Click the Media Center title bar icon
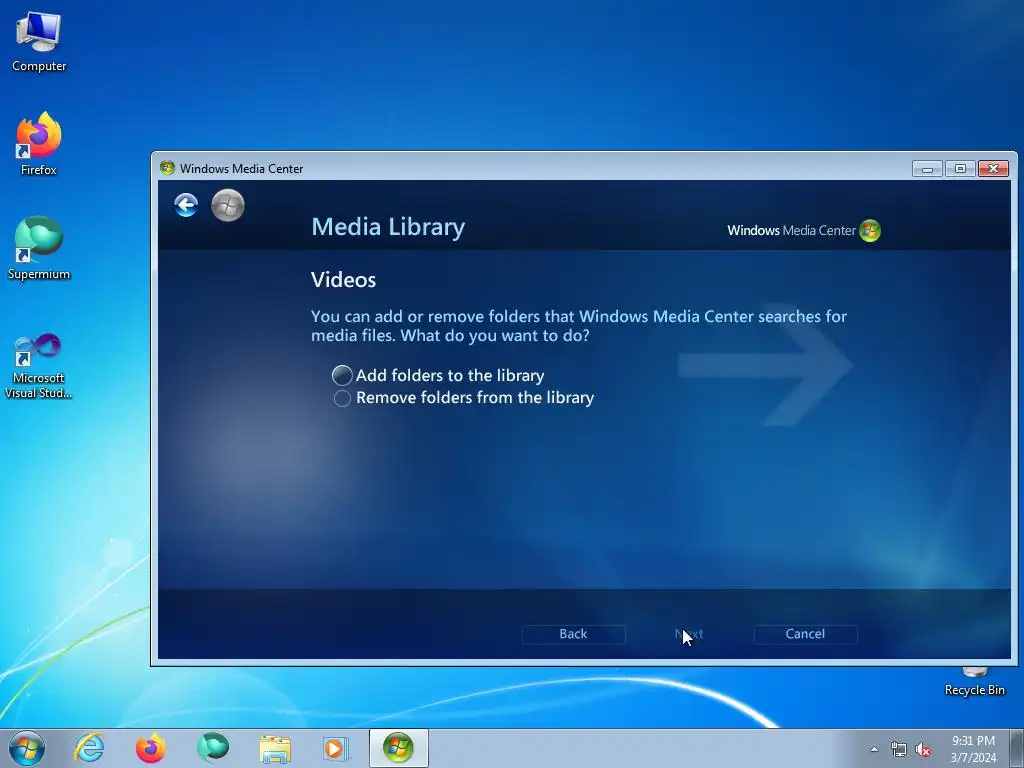 (167, 168)
